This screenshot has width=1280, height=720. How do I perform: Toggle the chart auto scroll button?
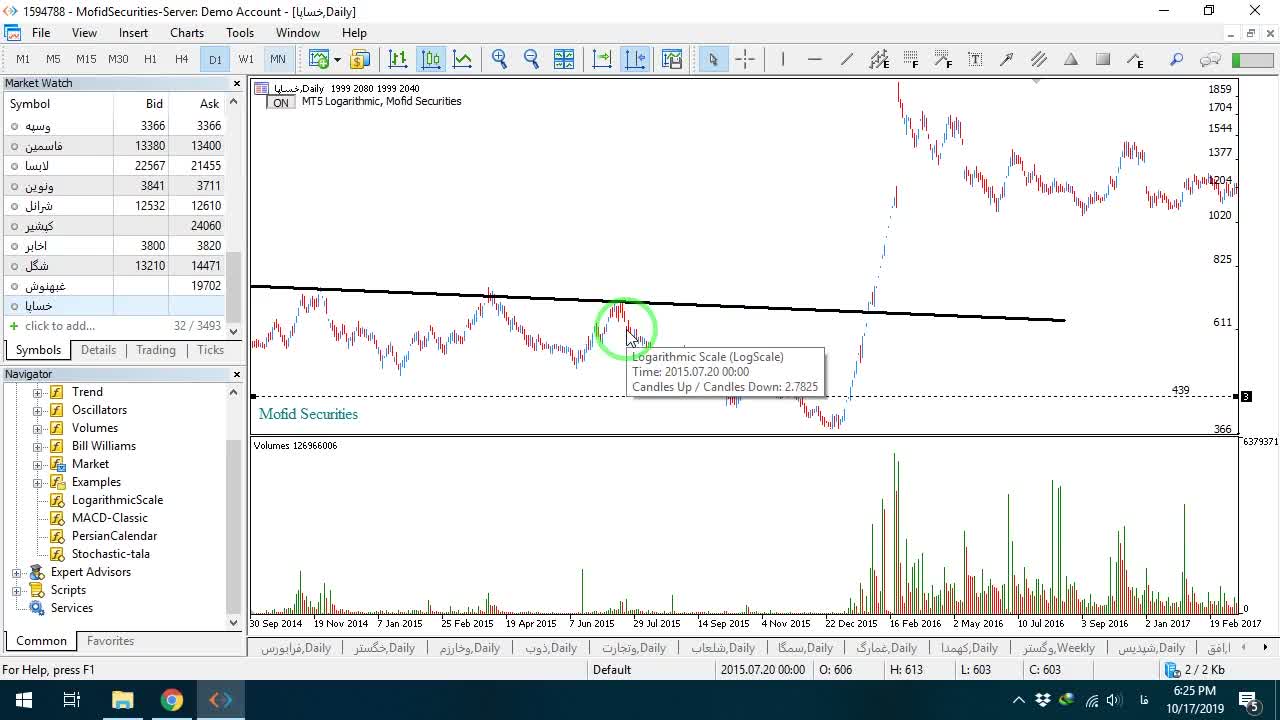[602, 59]
